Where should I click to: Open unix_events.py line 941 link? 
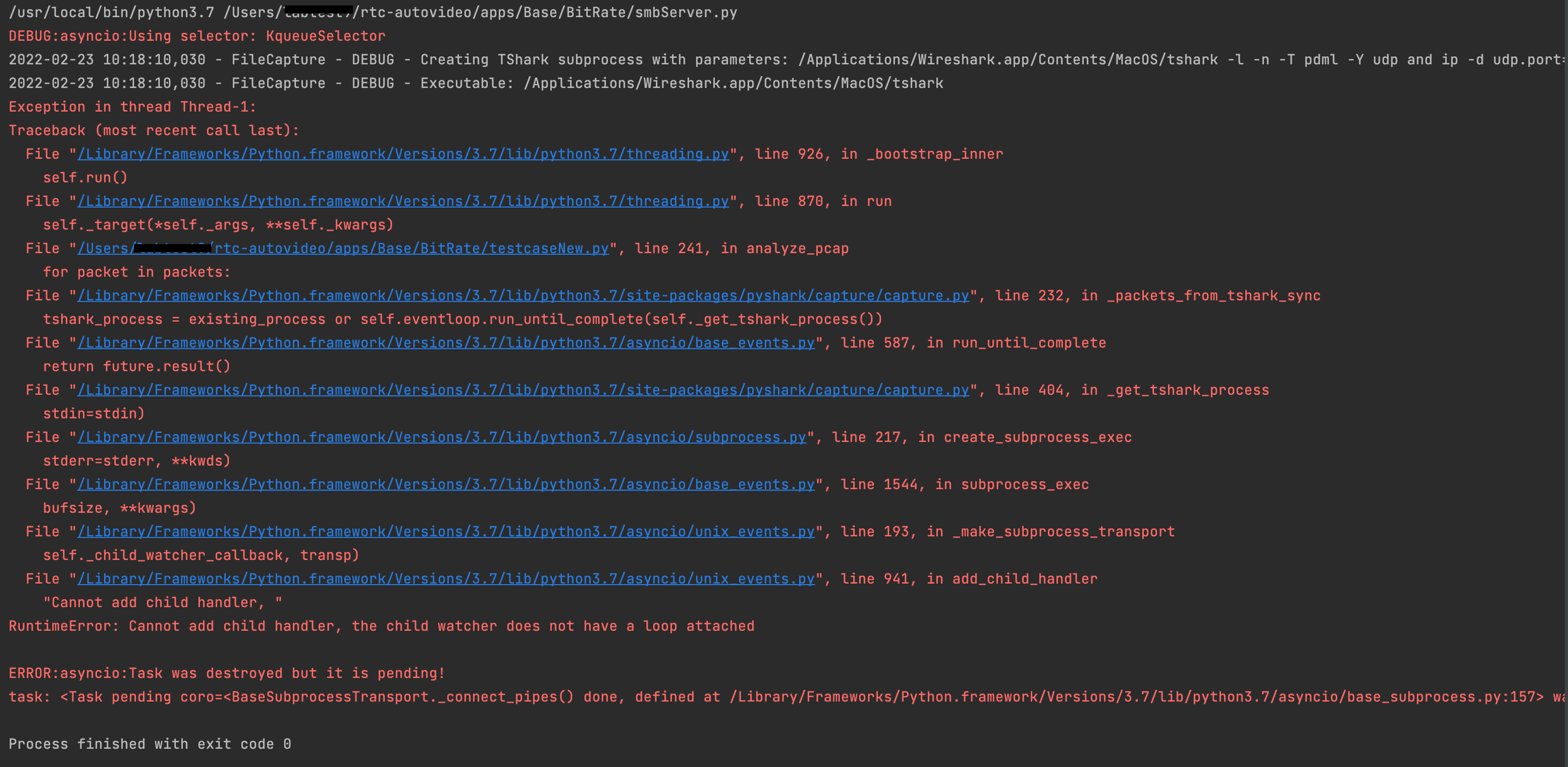pyautogui.click(x=445, y=578)
